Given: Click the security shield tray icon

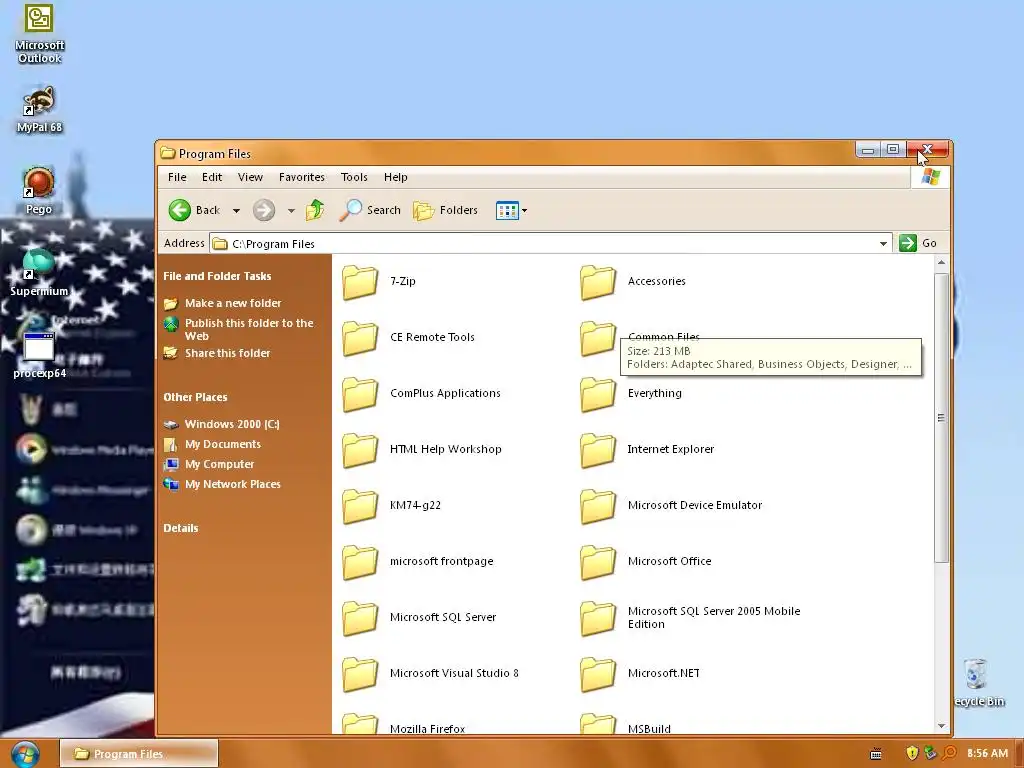Looking at the screenshot, I should [x=912, y=753].
